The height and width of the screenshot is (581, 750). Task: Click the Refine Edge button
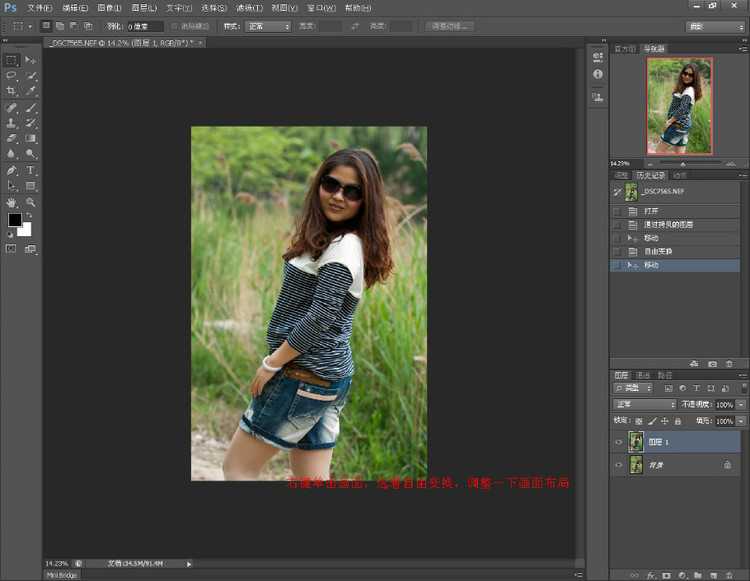(449, 26)
